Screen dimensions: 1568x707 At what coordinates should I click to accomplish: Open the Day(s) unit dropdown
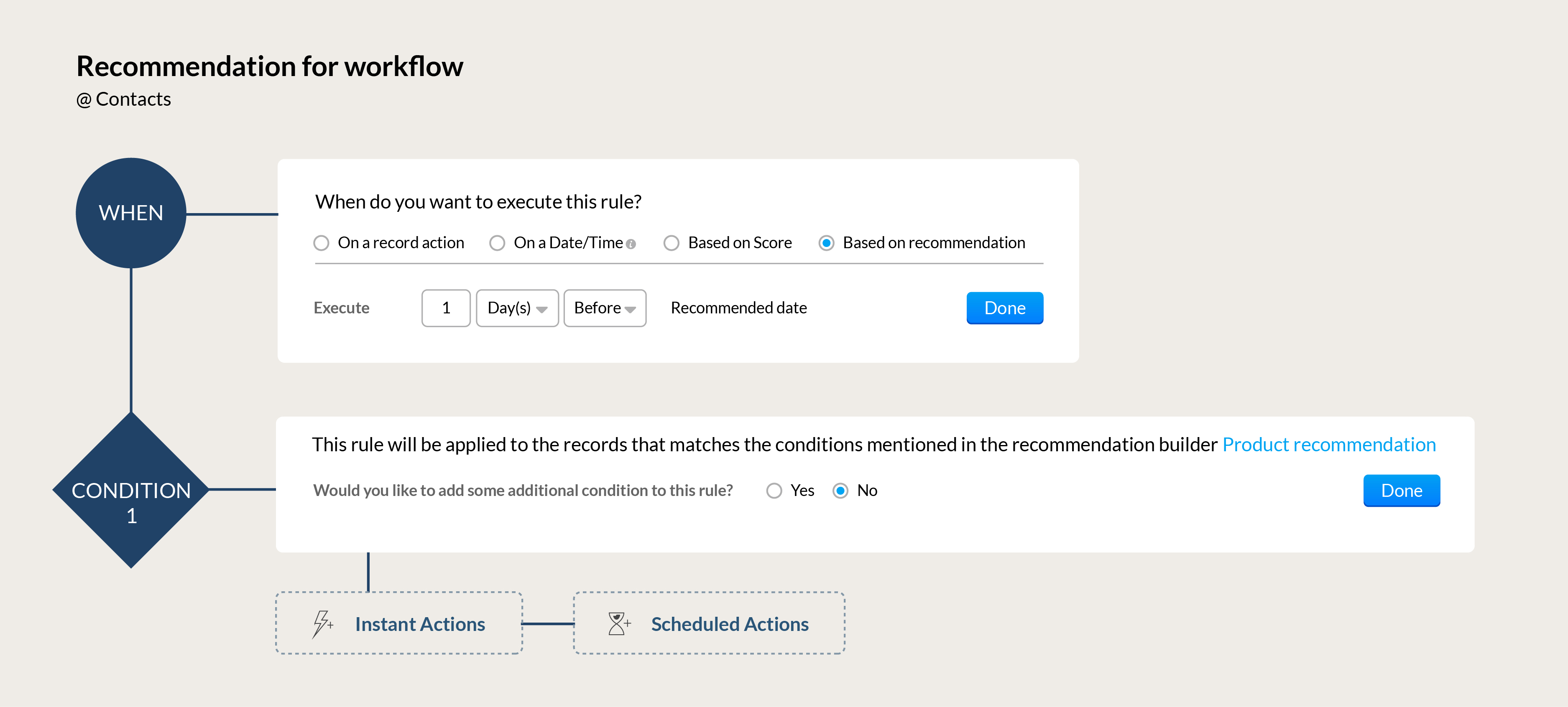pos(517,308)
